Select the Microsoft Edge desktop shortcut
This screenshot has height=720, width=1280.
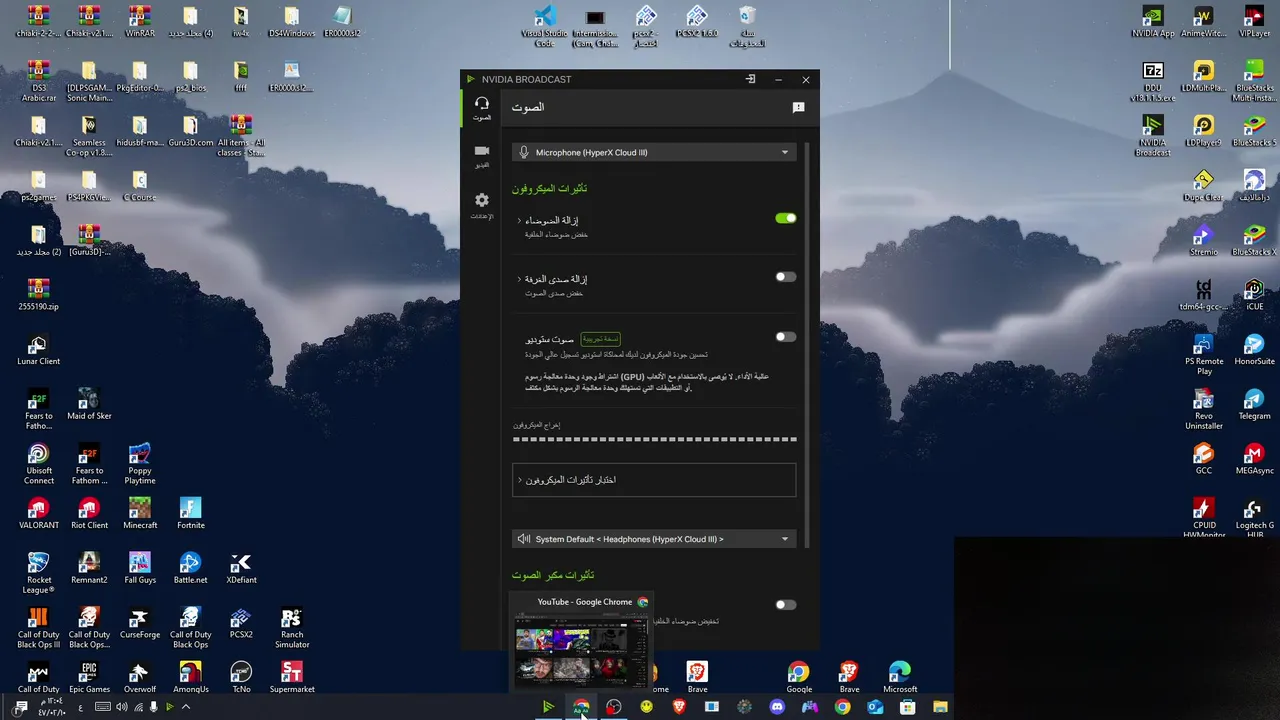pyautogui.click(x=900, y=677)
